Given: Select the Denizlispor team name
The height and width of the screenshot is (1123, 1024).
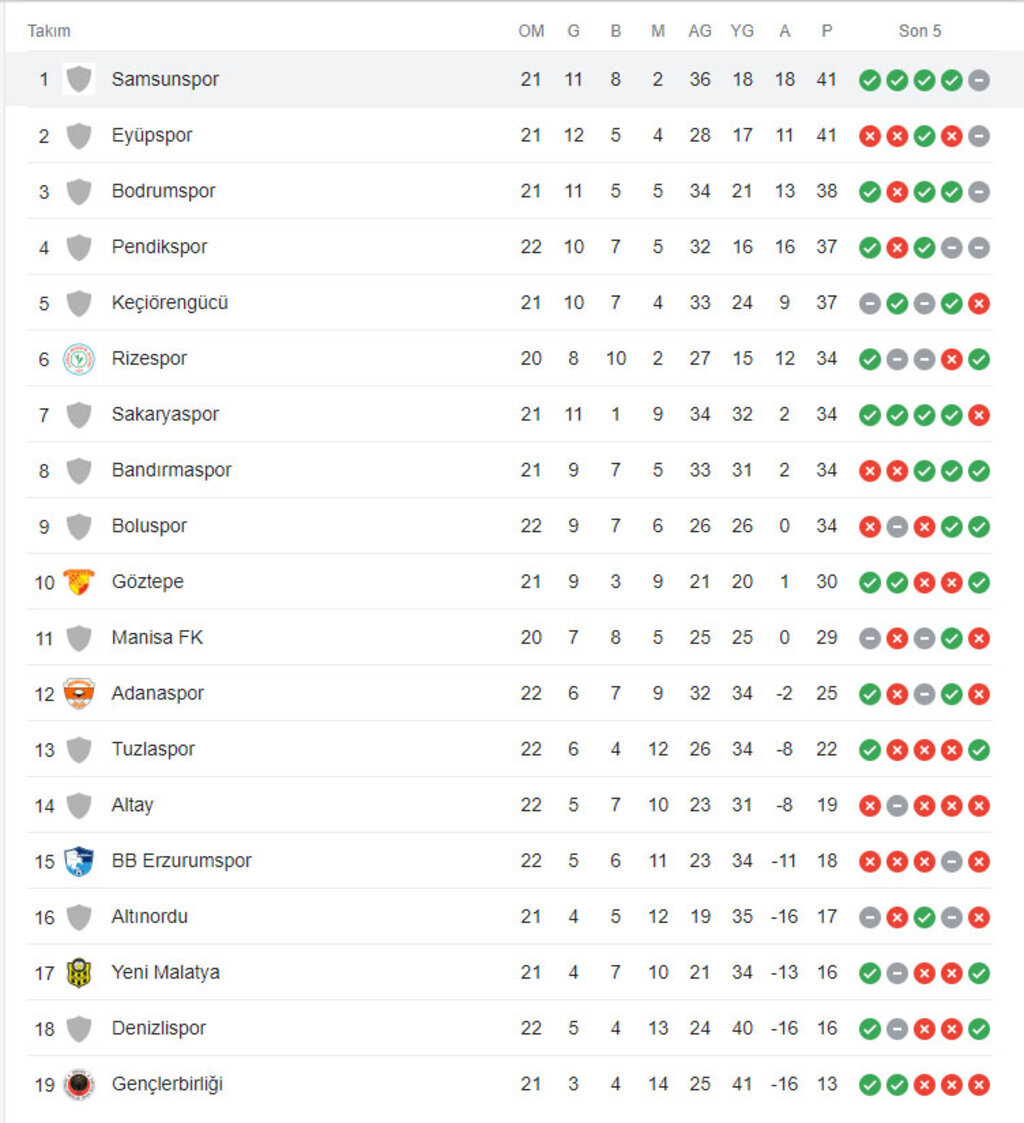Looking at the screenshot, I should pyautogui.click(x=159, y=1028).
